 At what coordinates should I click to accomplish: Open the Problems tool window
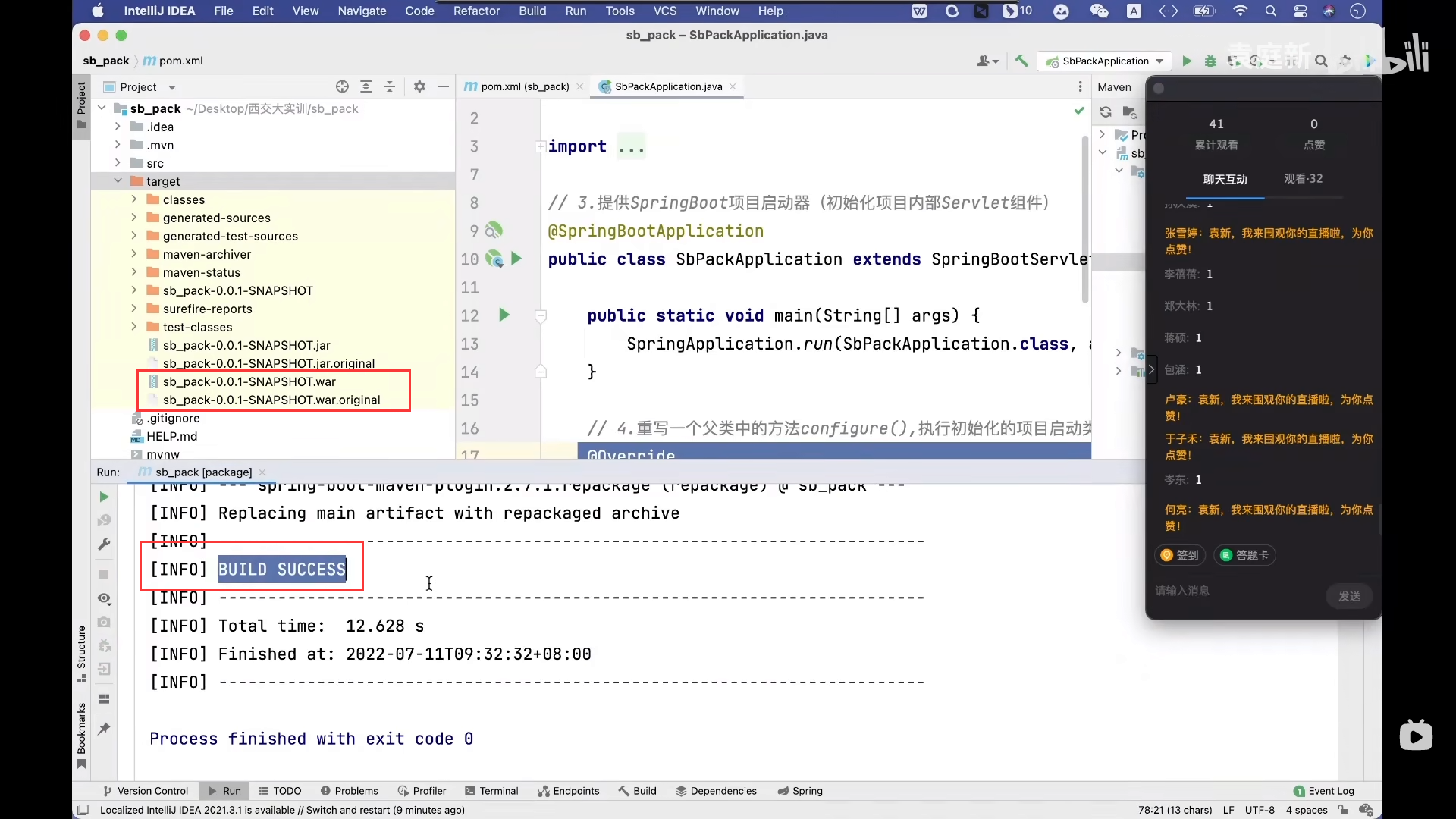[x=349, y=791]
